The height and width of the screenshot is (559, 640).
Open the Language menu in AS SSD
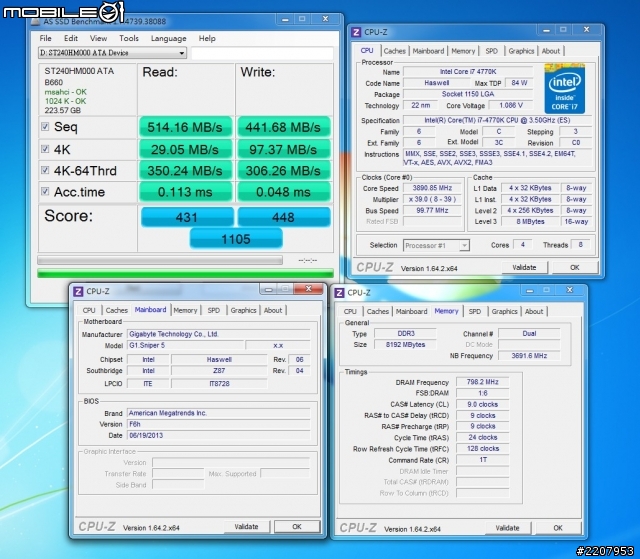169,38
